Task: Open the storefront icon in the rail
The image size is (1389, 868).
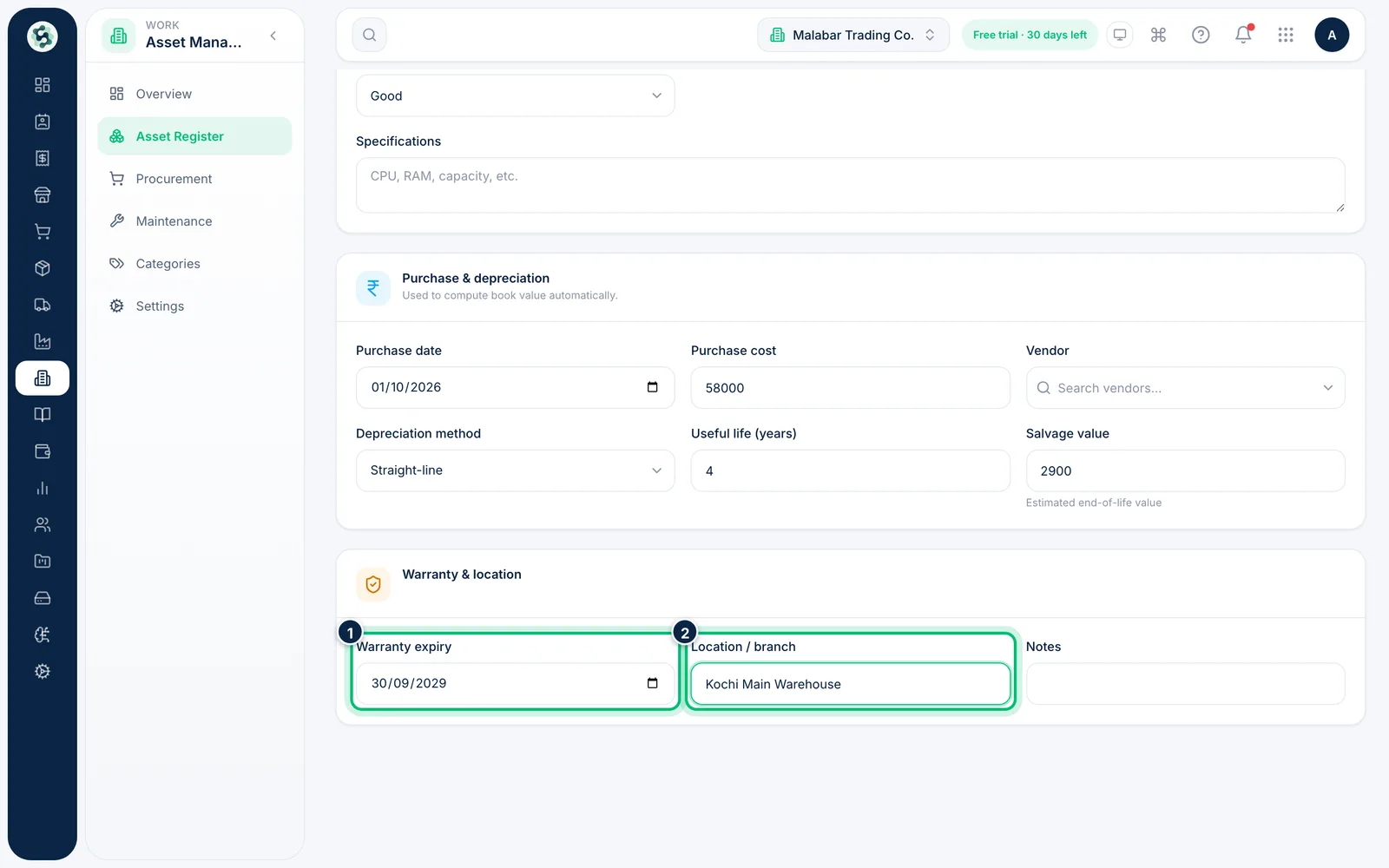Action: (42, 195)
